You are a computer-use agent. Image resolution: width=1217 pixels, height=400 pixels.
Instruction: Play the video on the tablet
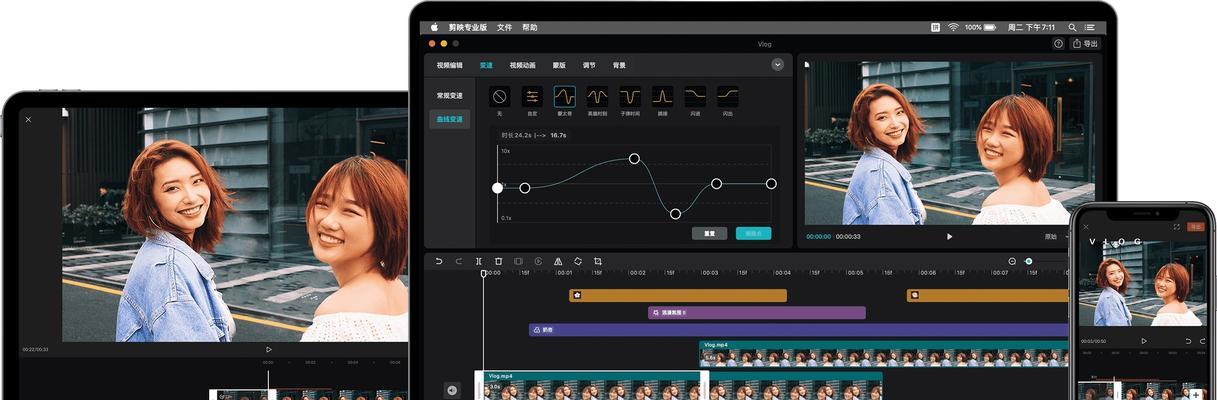pyautogui.click(x=268, y=349)
